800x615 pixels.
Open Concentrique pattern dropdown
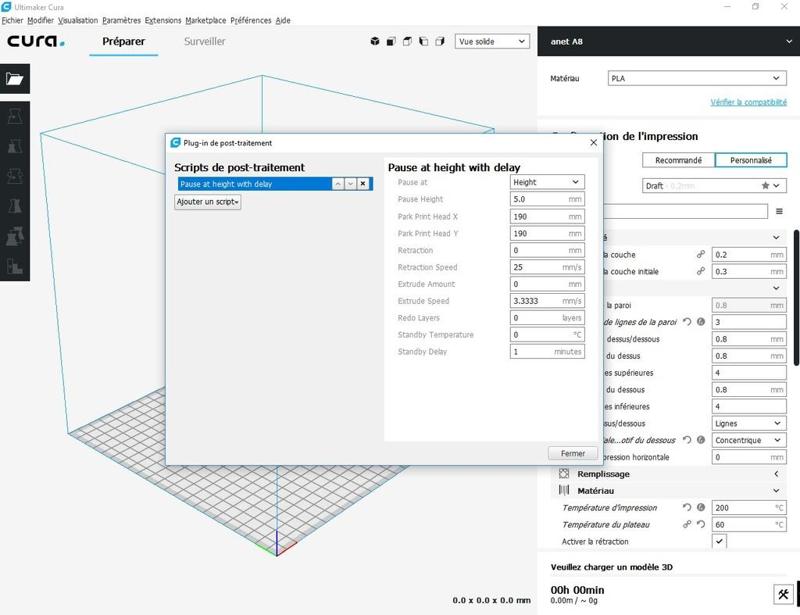tap(749, 440)
